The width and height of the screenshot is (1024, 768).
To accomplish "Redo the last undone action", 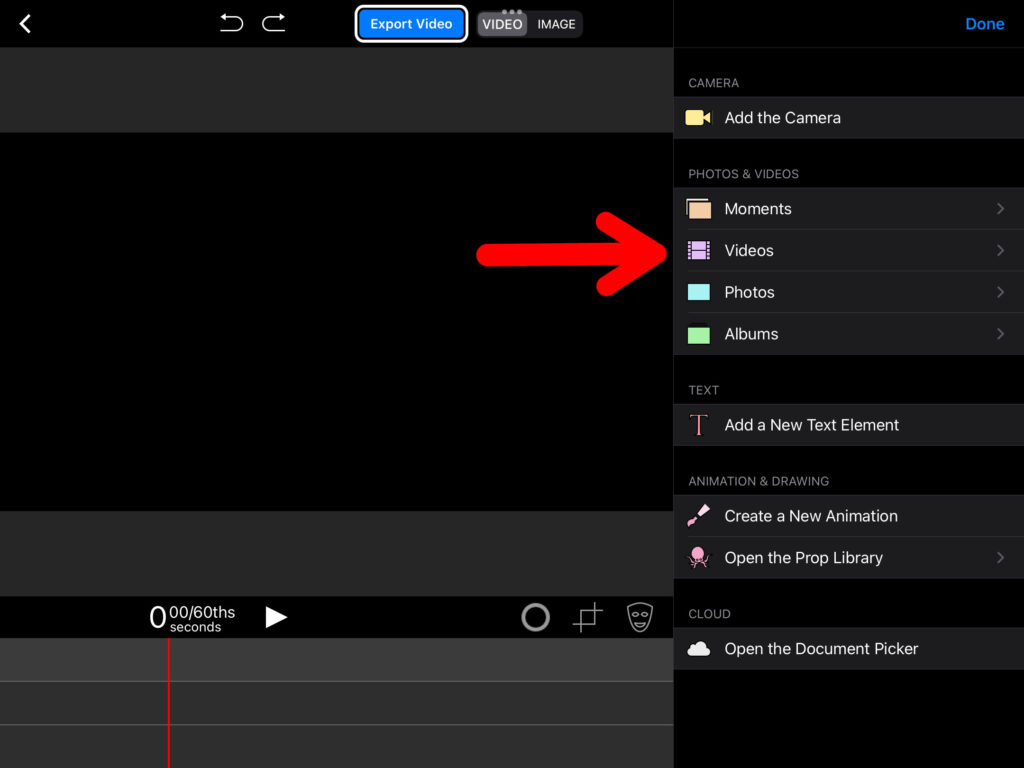I will pyautogui.click(x=273, y=23).
